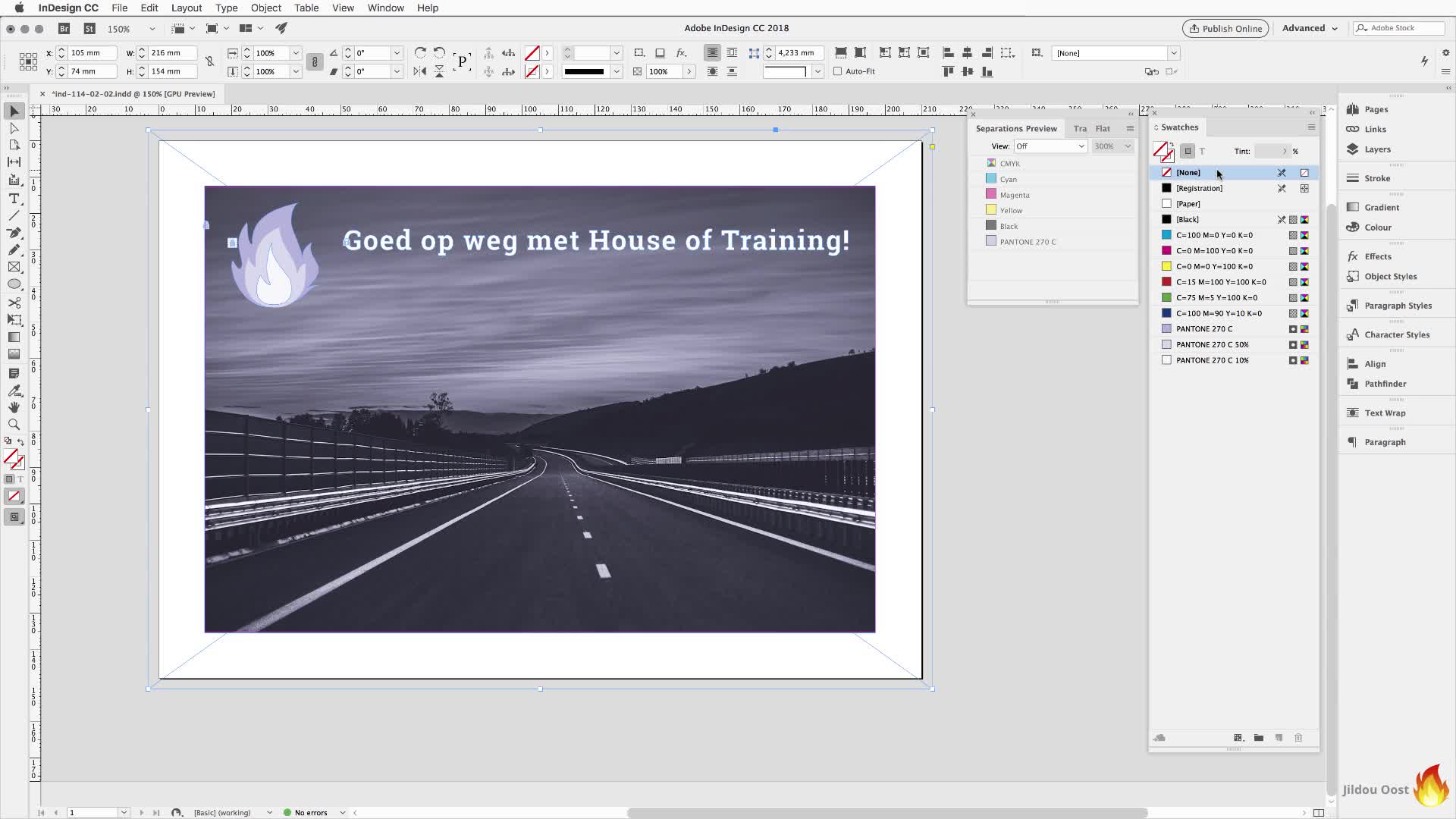Create a new colour group folder

pos(1259,738)
